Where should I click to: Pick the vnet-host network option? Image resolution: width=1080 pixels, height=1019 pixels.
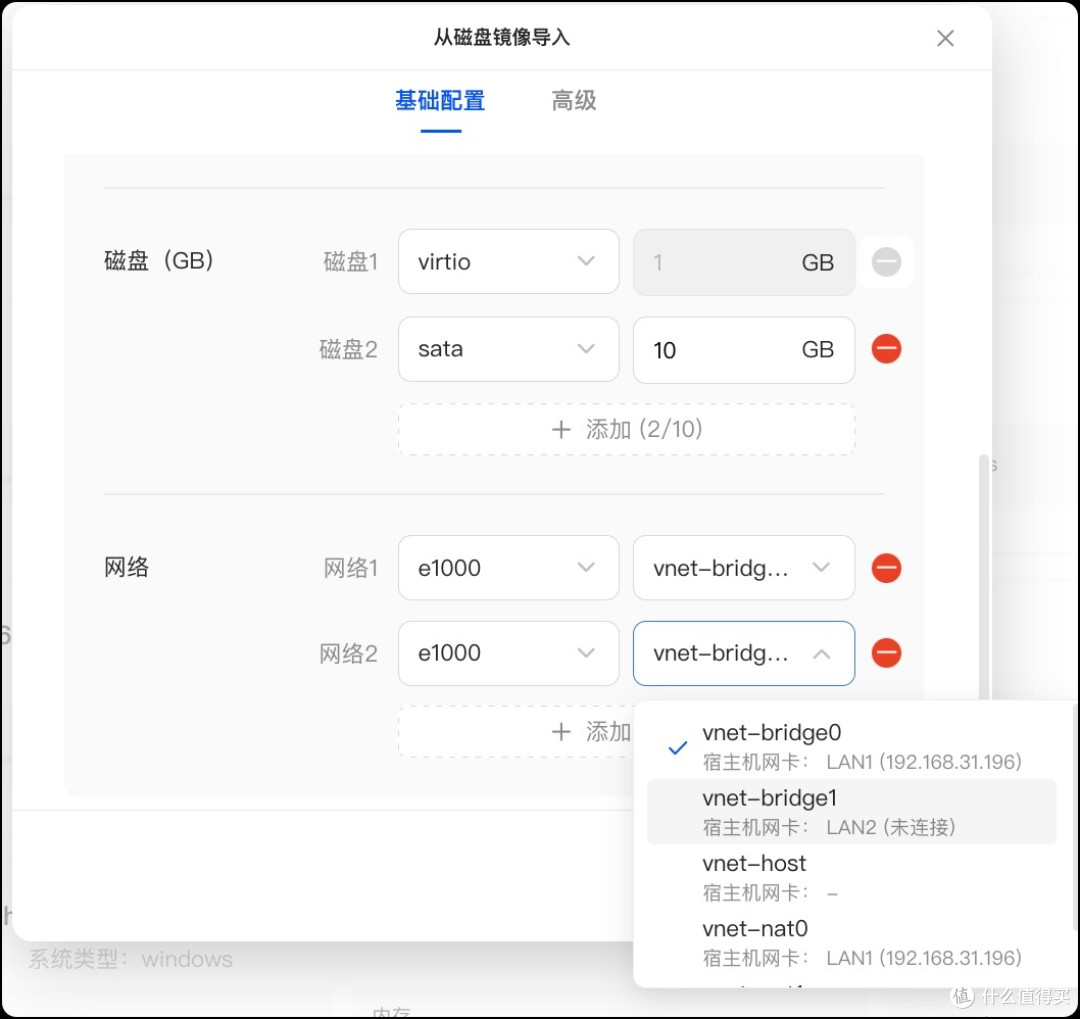tap(851, 877)
